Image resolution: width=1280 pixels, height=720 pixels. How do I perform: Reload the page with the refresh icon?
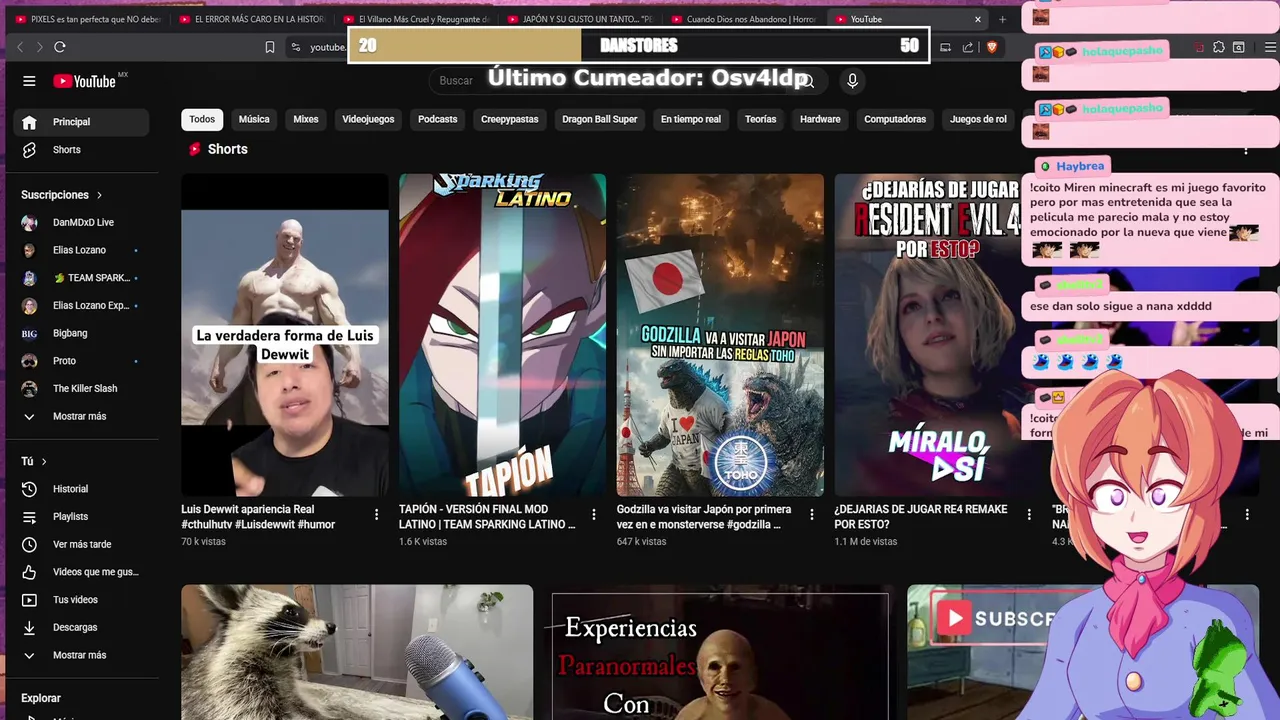click(60, 47)
